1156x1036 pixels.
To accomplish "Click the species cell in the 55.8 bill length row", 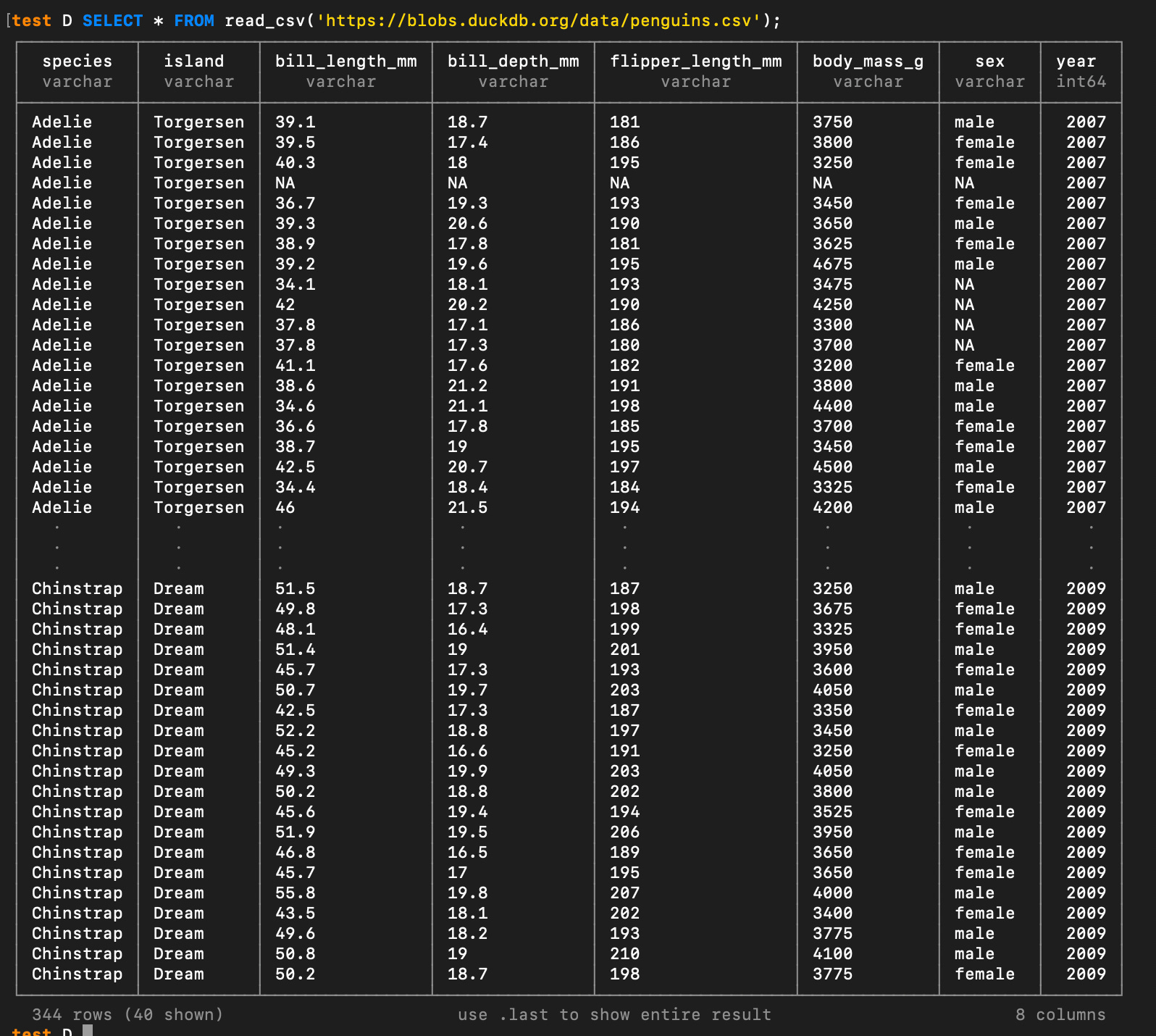I will [x=78, y=893].
